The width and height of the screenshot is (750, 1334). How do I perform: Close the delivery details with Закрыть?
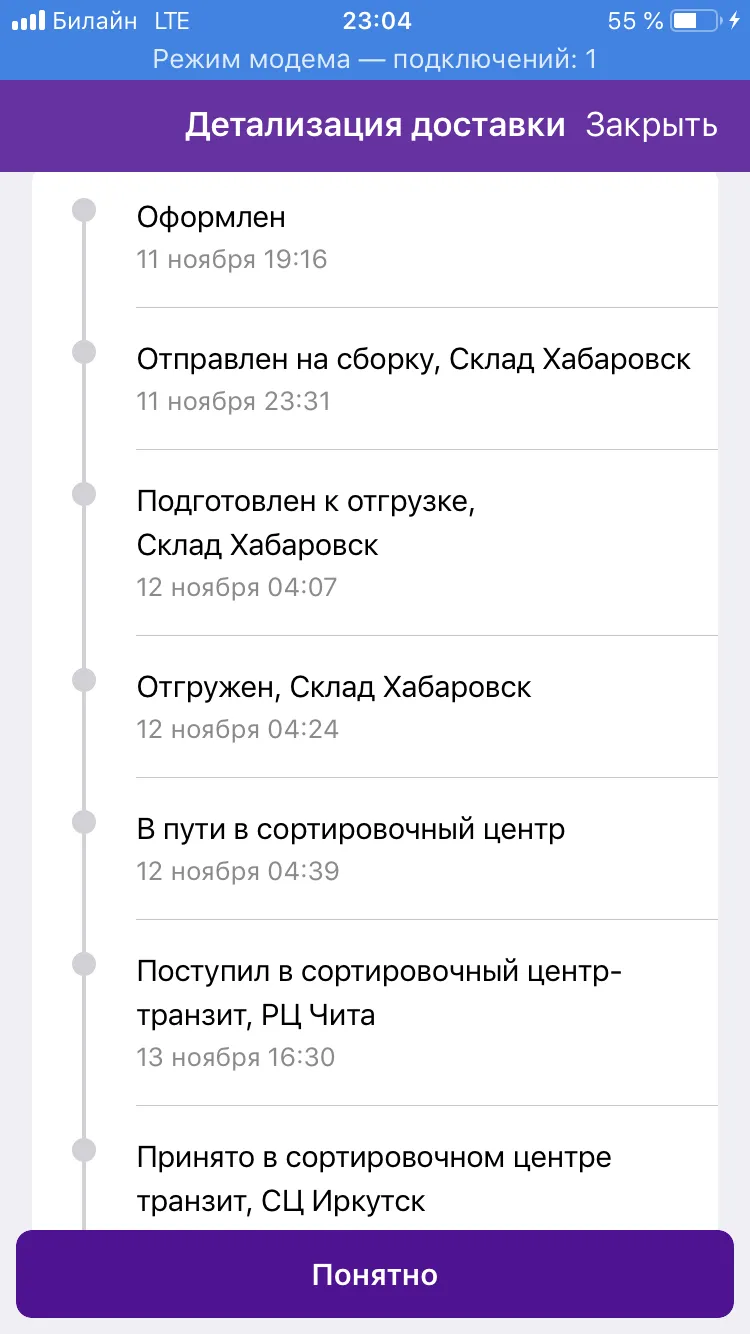coord(651,125)
